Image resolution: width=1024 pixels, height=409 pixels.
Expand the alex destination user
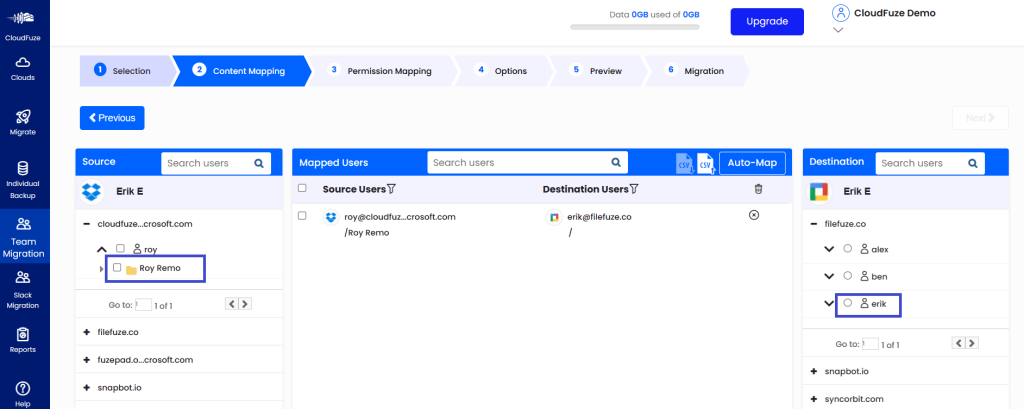tap(829, 249)
